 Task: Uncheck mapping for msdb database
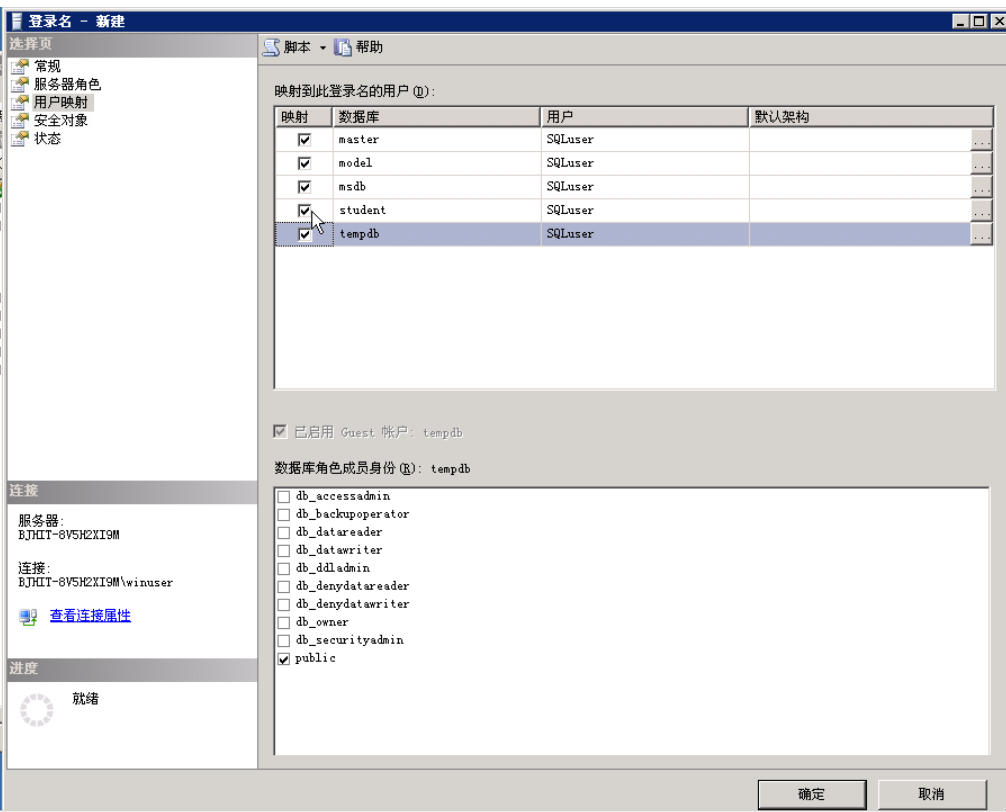tap(304, 187)
